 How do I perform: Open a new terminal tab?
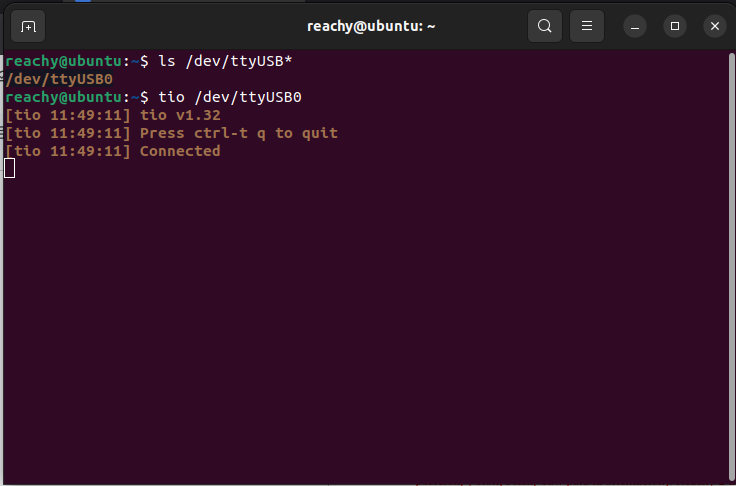(28, 25)
